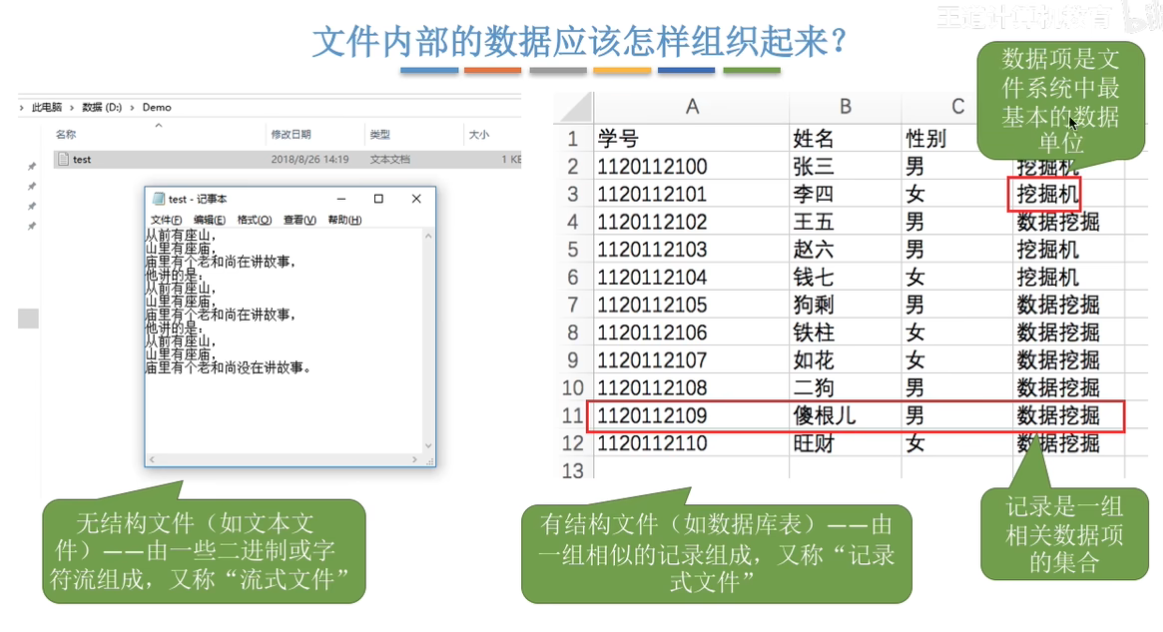
Task: Expand the chevron before 此电脑 in breadcrumb
Action: [22, 108]
